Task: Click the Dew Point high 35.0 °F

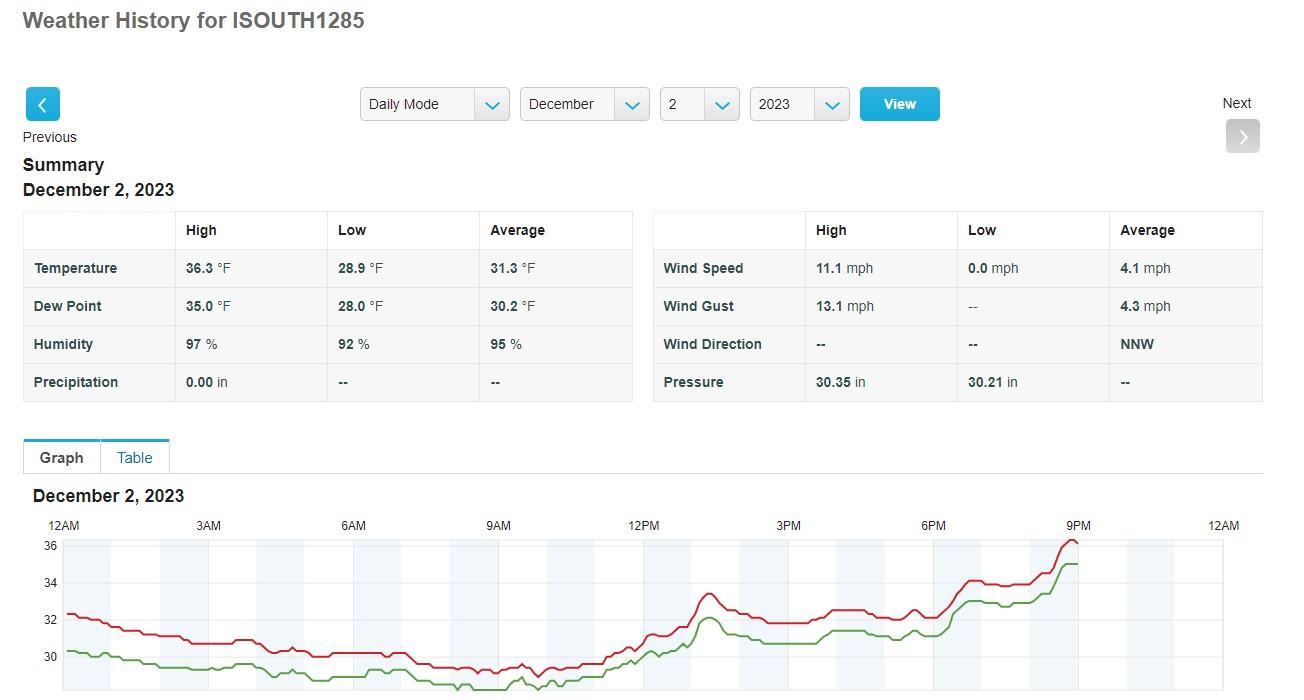Action: [x=208, y=306]
